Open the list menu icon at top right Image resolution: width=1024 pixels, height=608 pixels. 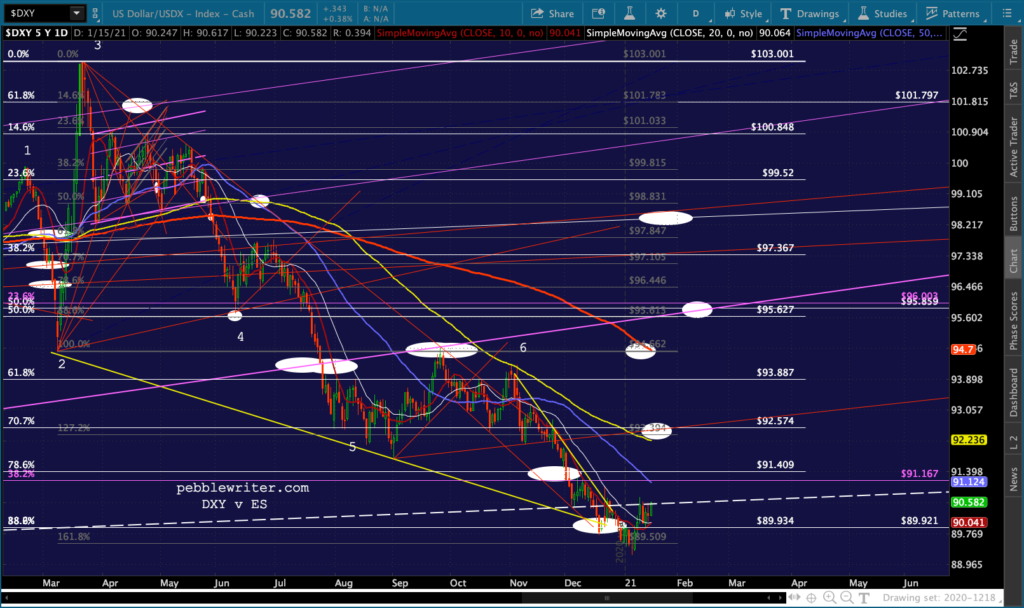coord(1006,13)
